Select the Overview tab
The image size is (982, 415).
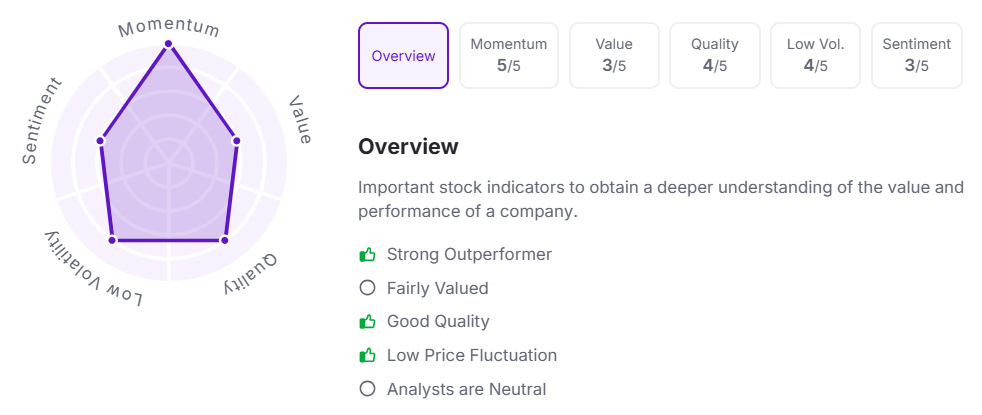[x=403, y=56]
